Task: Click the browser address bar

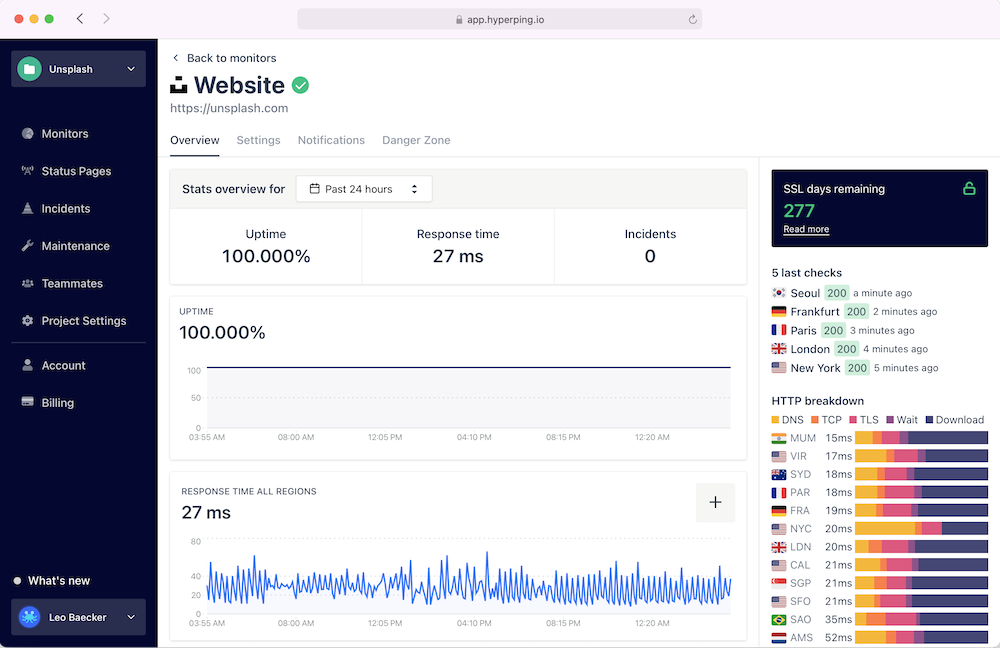Action: pos(499,19)
